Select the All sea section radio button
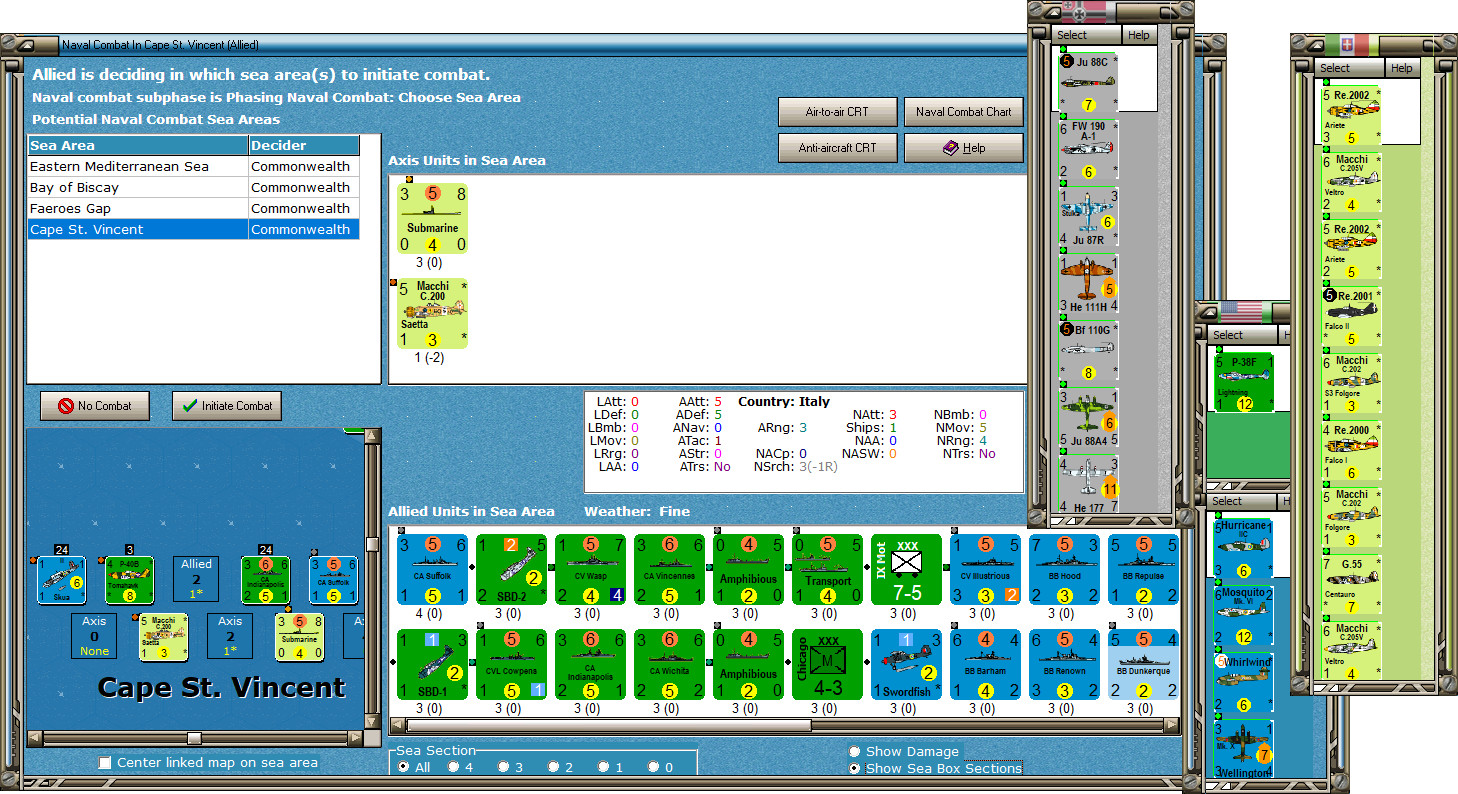 coord(404,767)
